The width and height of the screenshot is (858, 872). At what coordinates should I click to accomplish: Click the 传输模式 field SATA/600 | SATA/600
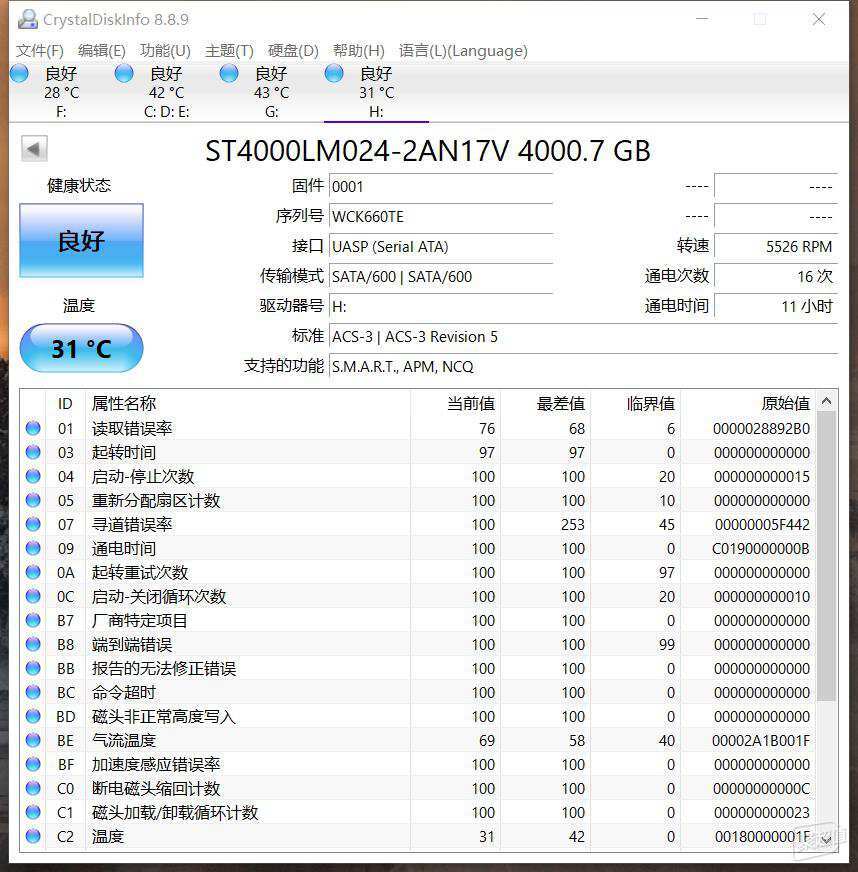click(441, 276)
